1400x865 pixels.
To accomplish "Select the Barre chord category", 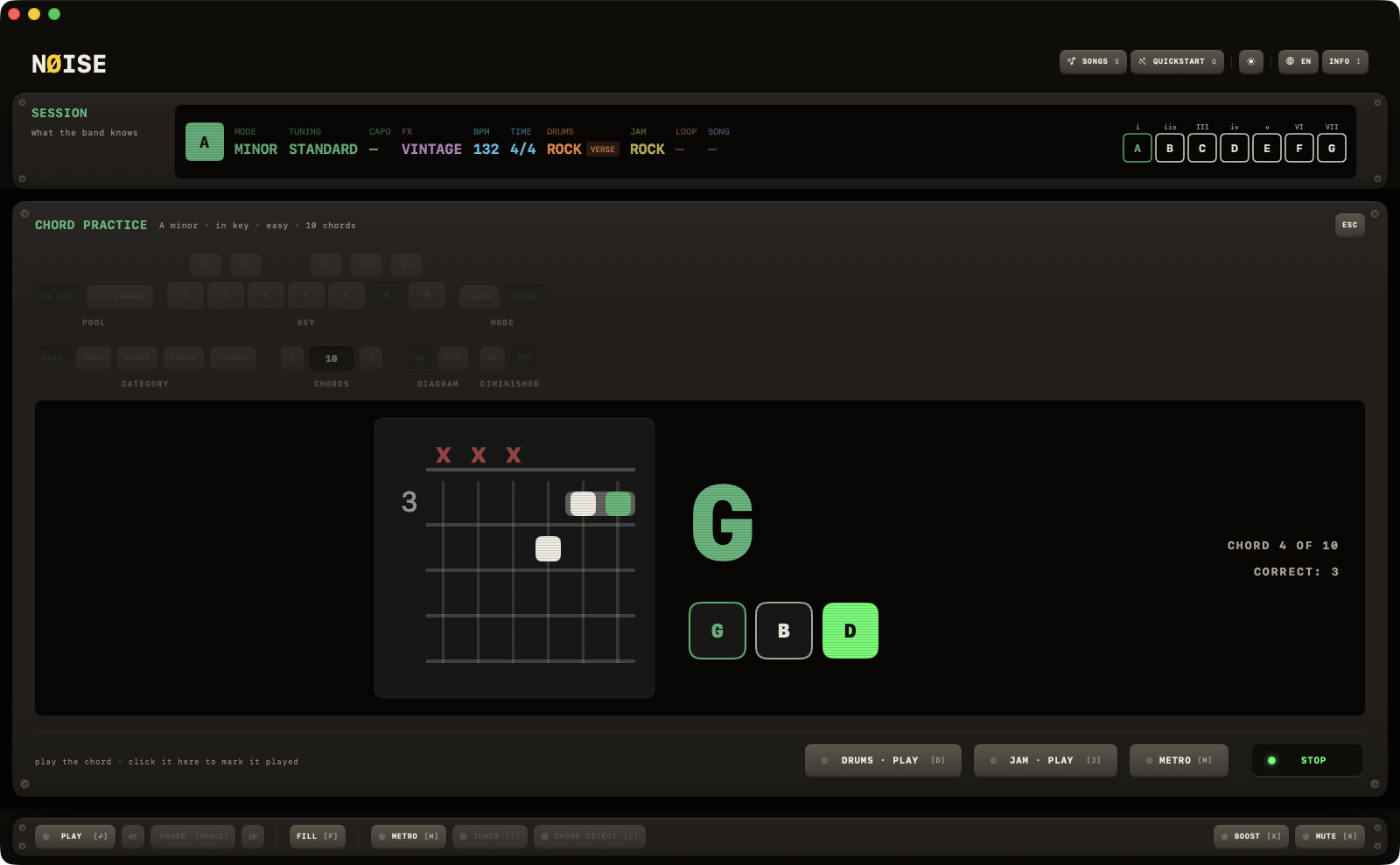I will tap(136, 358).
